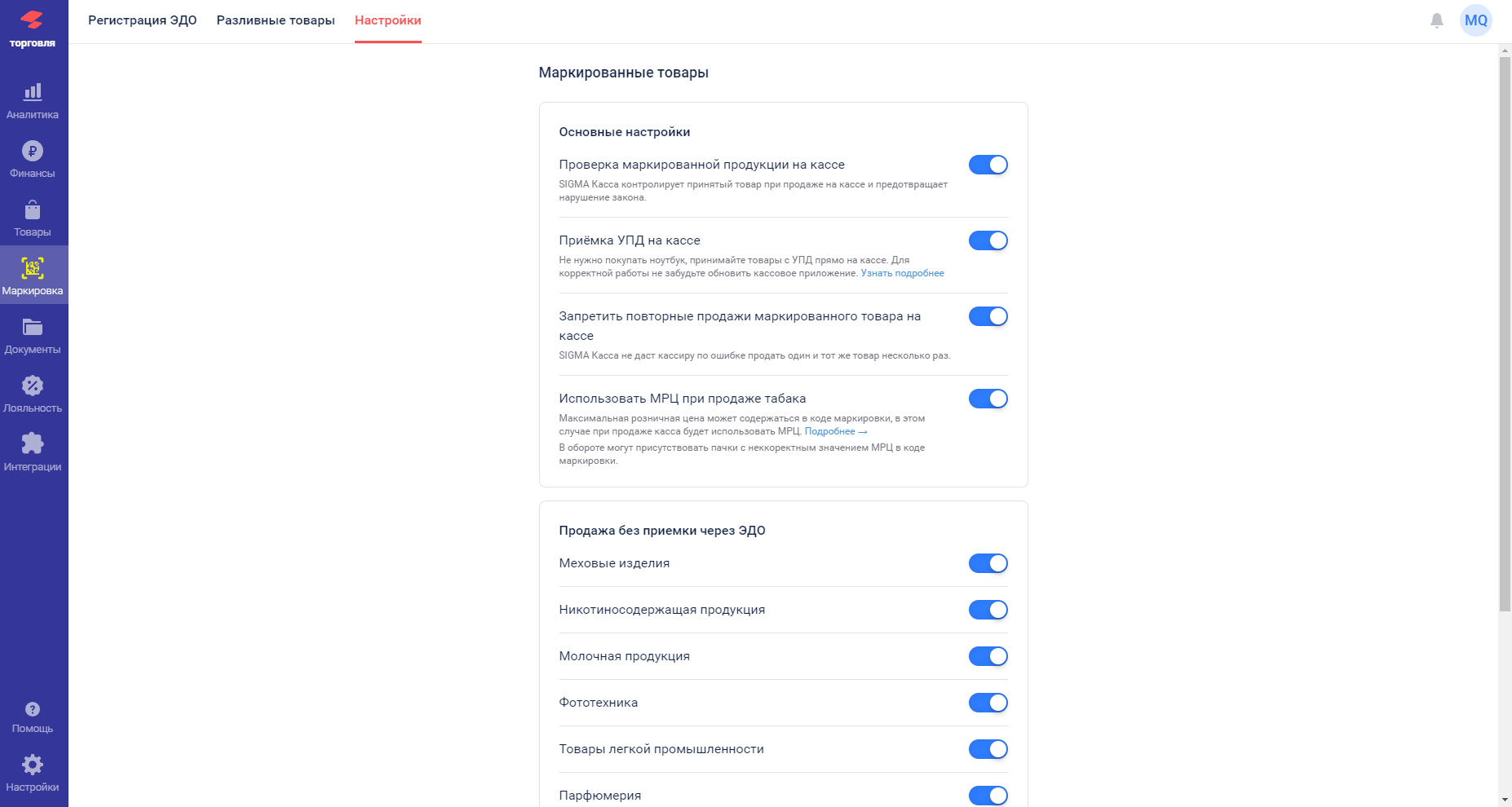Click the notifications bell icon
Image resolution: width=1512 pixels, height=807 pixels.
point(1437,20)
